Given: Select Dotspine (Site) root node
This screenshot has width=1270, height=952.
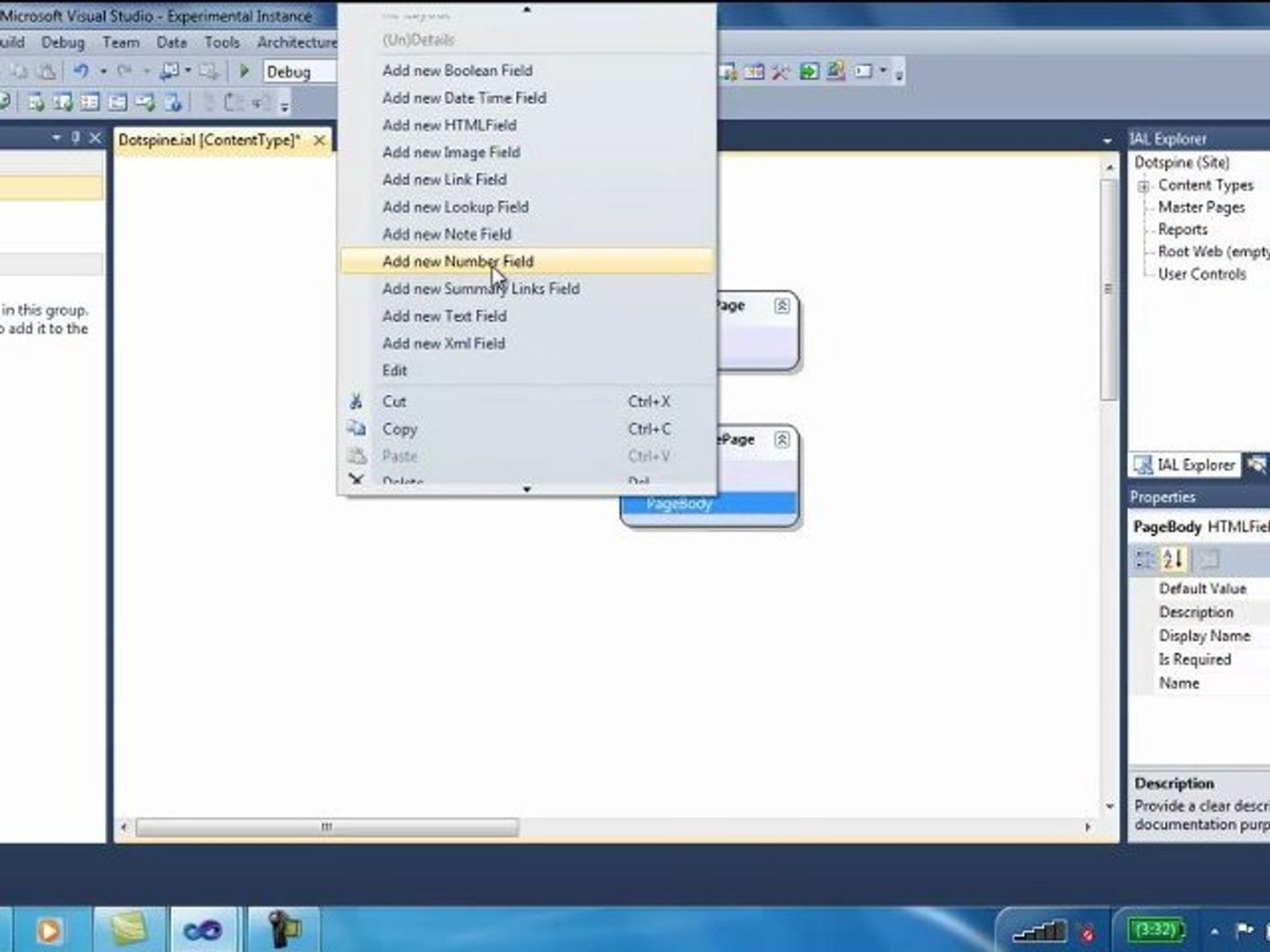Looking at the screenshot, I should (1182, 162).
